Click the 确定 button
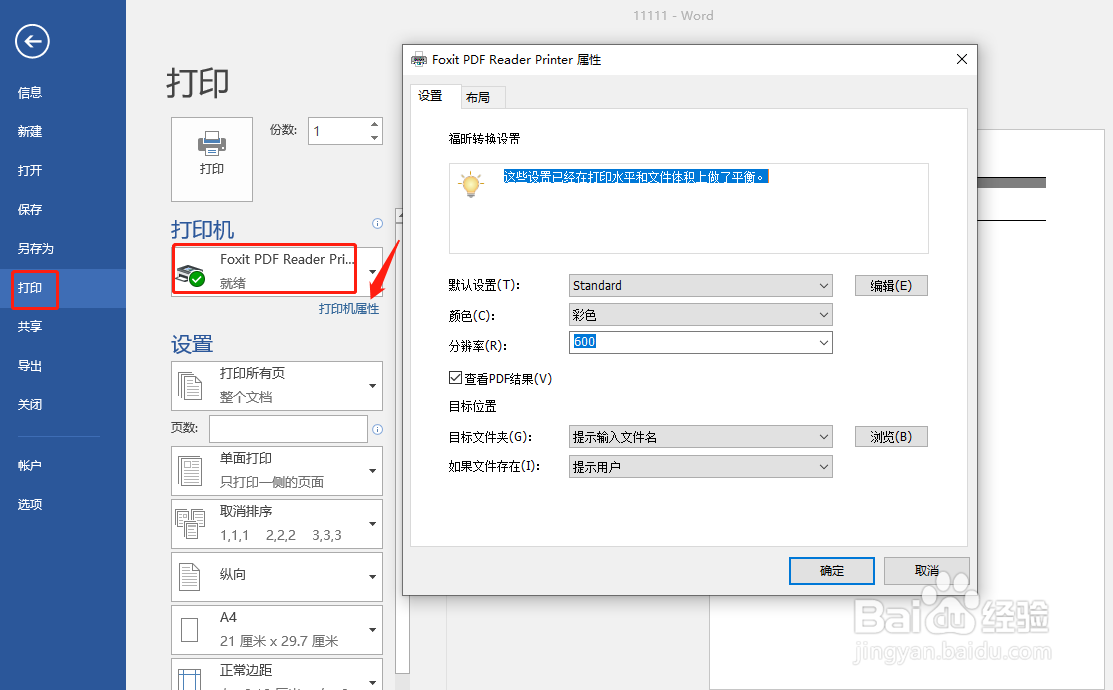Image resolution: width=1113 pixels, height=690 pixels. coord(832,571)
